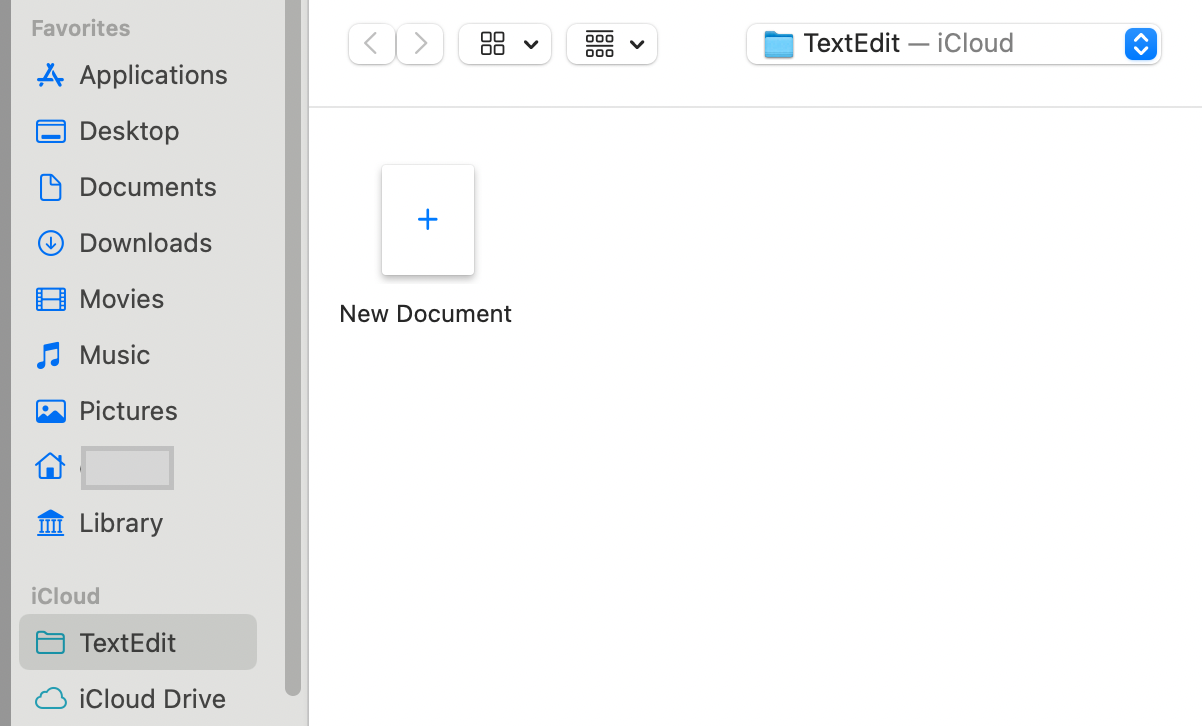Click the Movies filmstrip icon
The height and width of the screenshot is (726, 1202).
pyautogui.click(x=50, y=299)
